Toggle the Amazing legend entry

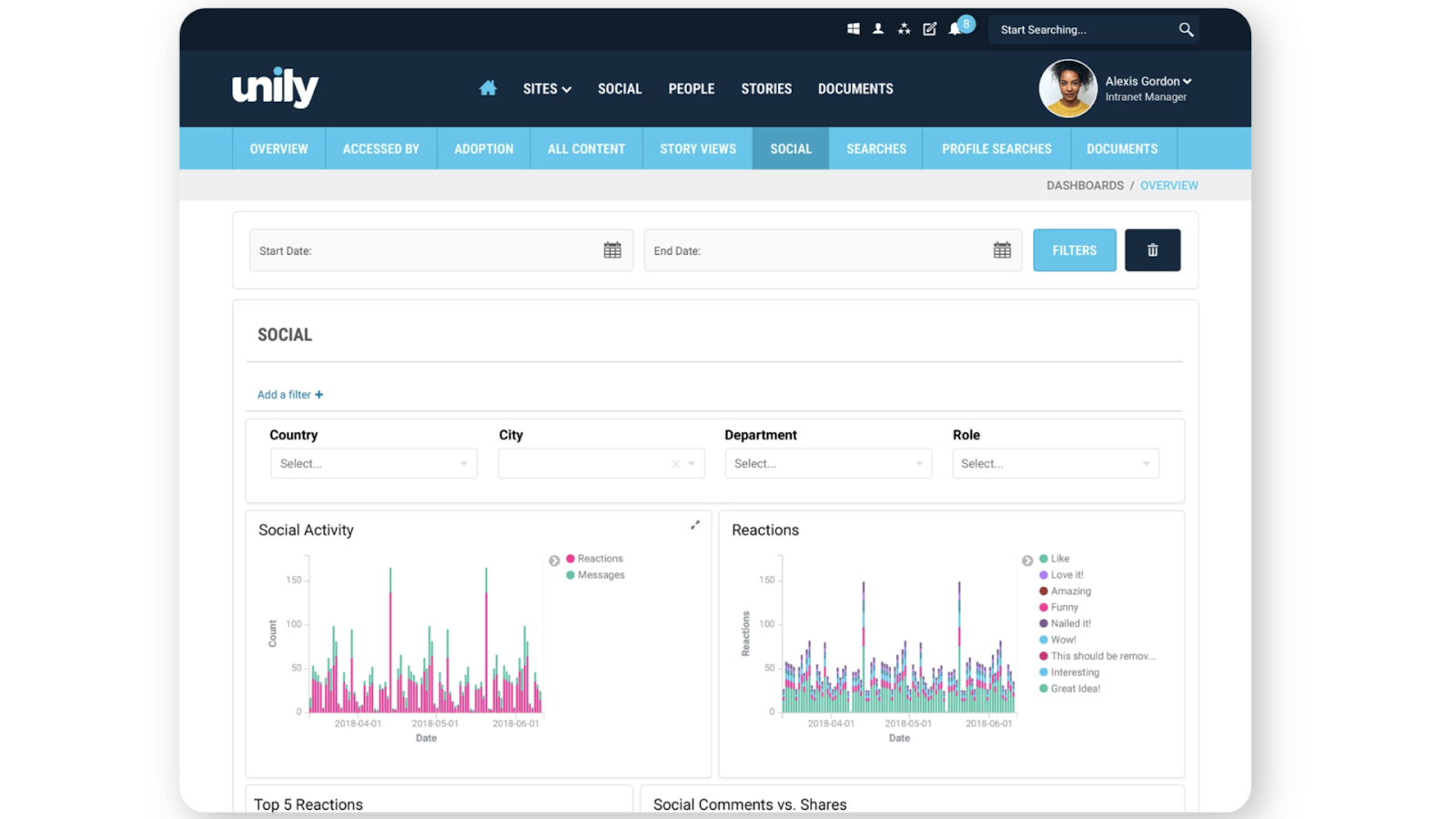[x=1065, y=591]
